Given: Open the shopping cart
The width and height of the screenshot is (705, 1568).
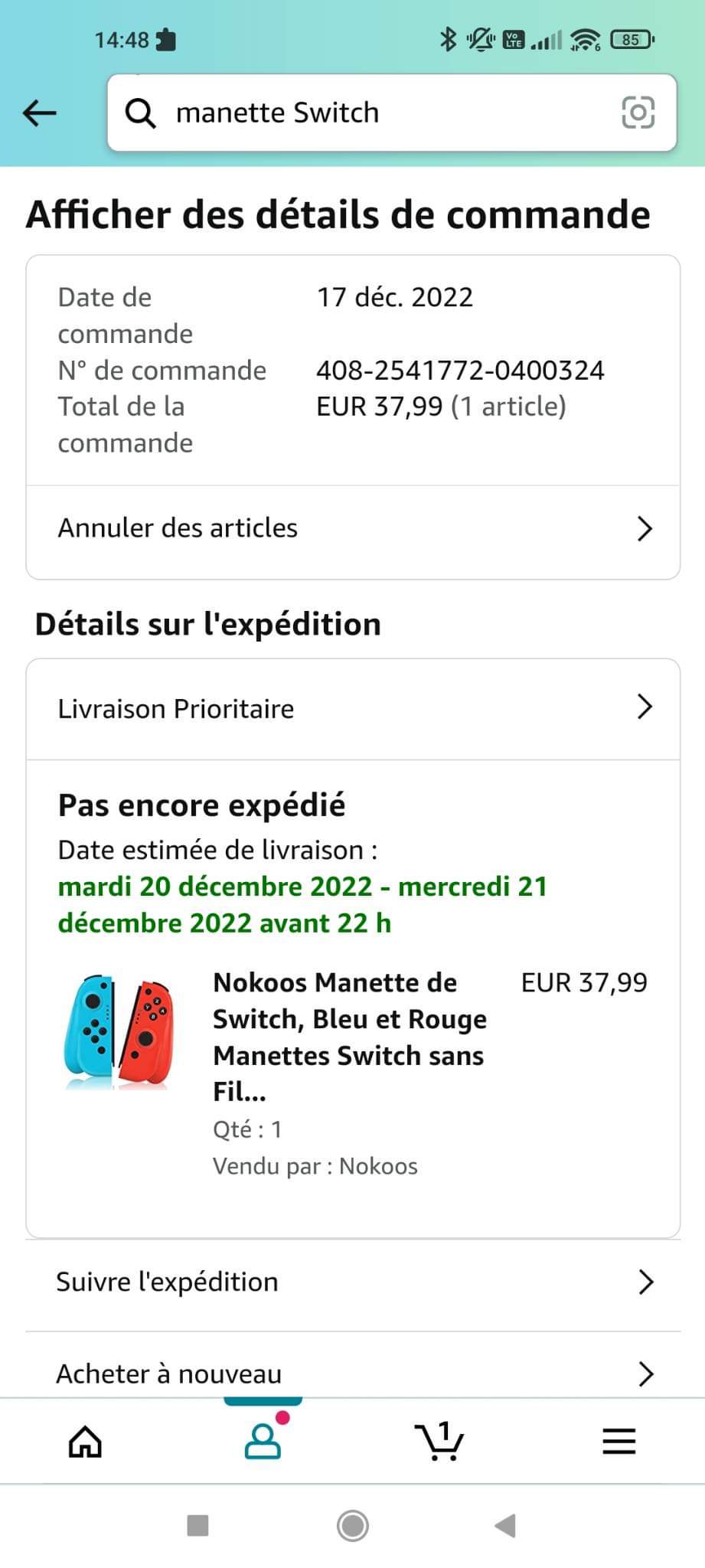Looking at the screenshot, I should point(439,1442).
